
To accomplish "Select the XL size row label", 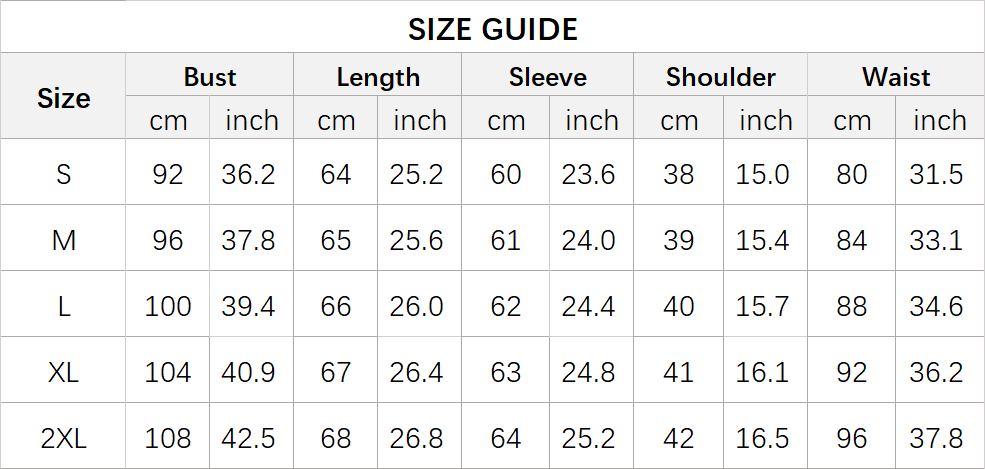I will 63,372.
